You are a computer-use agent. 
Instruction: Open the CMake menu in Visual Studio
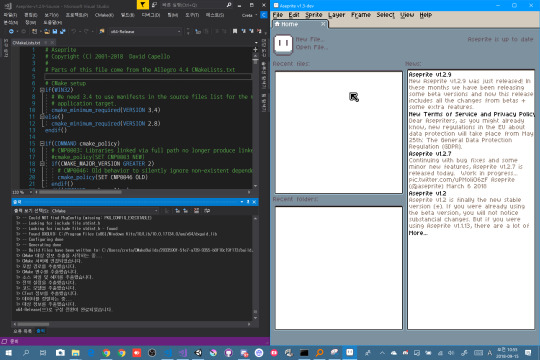tap(104, 15)
